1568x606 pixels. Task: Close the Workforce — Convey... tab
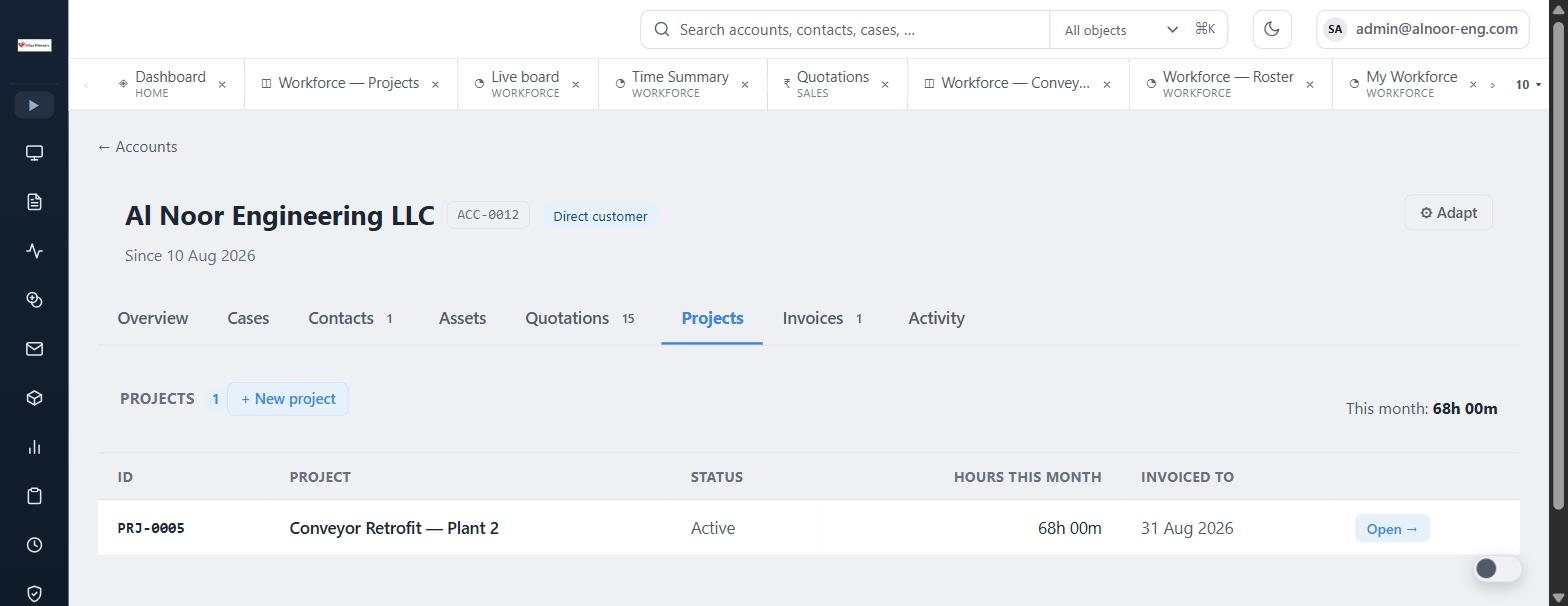pos(1106,84)
